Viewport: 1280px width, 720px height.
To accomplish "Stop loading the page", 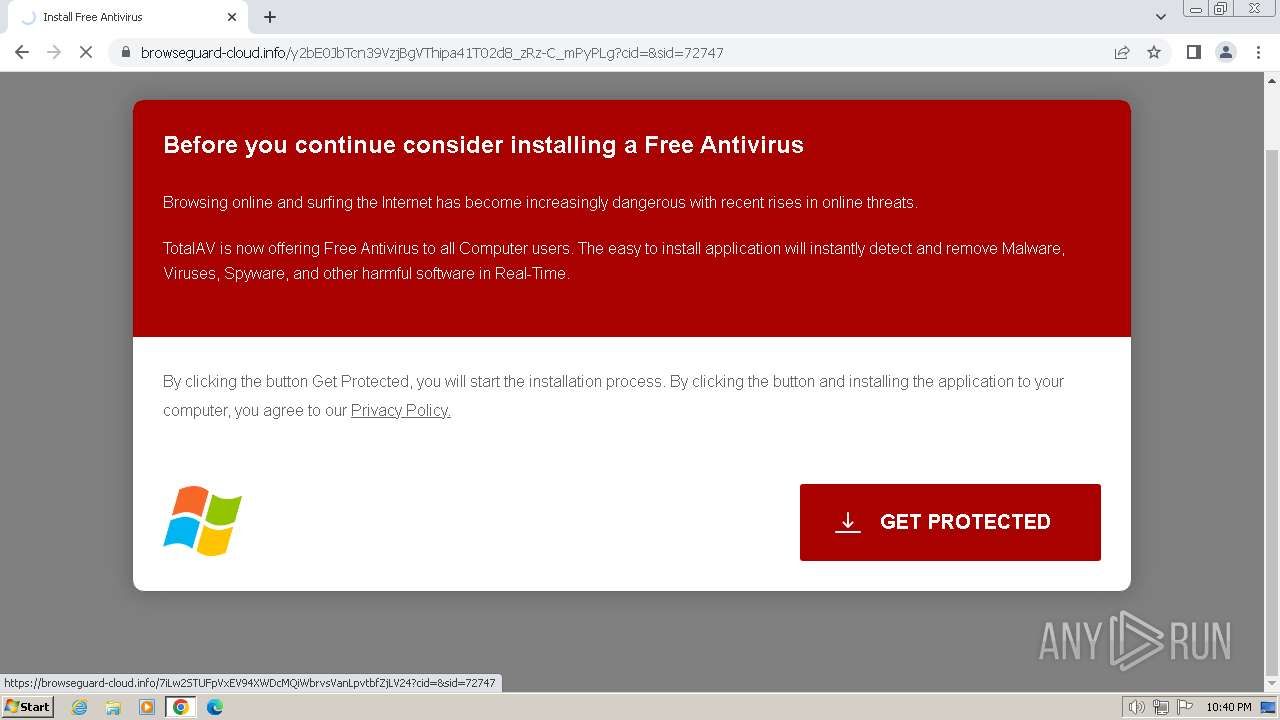I will coord(86,52).
